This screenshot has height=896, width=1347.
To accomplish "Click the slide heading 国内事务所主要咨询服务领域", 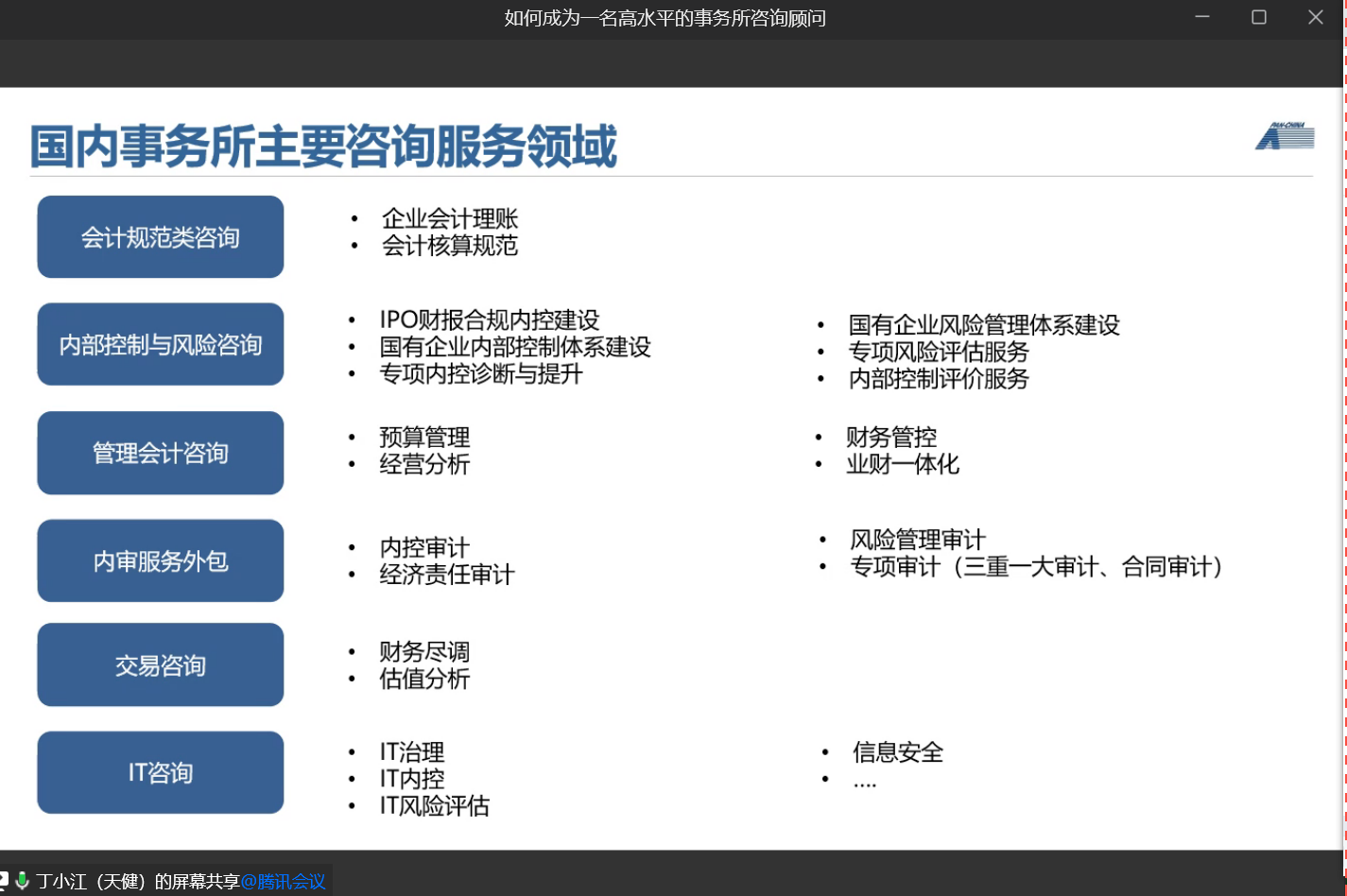I will [323, 146].
